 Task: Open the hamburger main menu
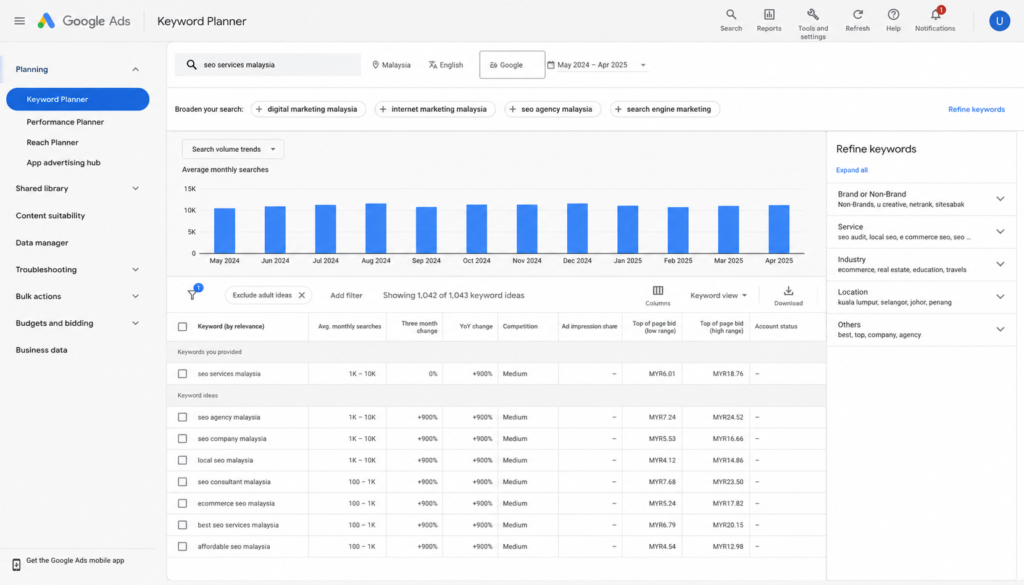click(20, 21)
